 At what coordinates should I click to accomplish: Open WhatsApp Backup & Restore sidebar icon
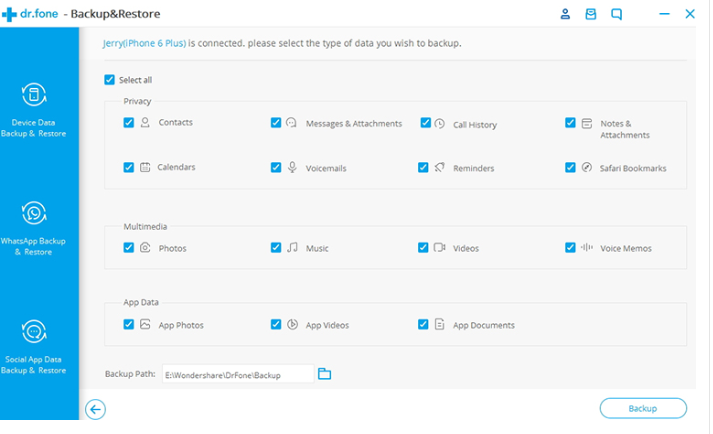[x=33, y=213]
